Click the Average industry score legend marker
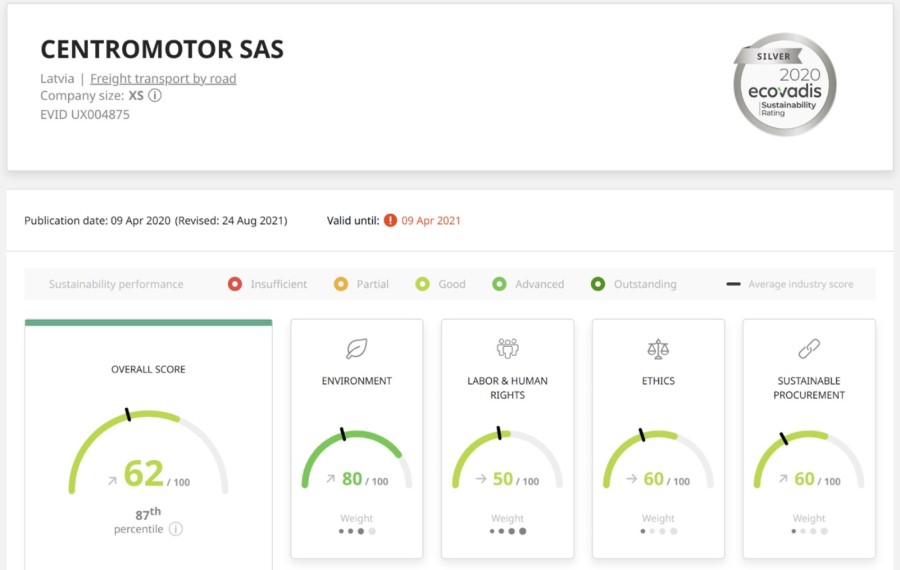This screenshot has height=570, width=900. click(734, 284)
